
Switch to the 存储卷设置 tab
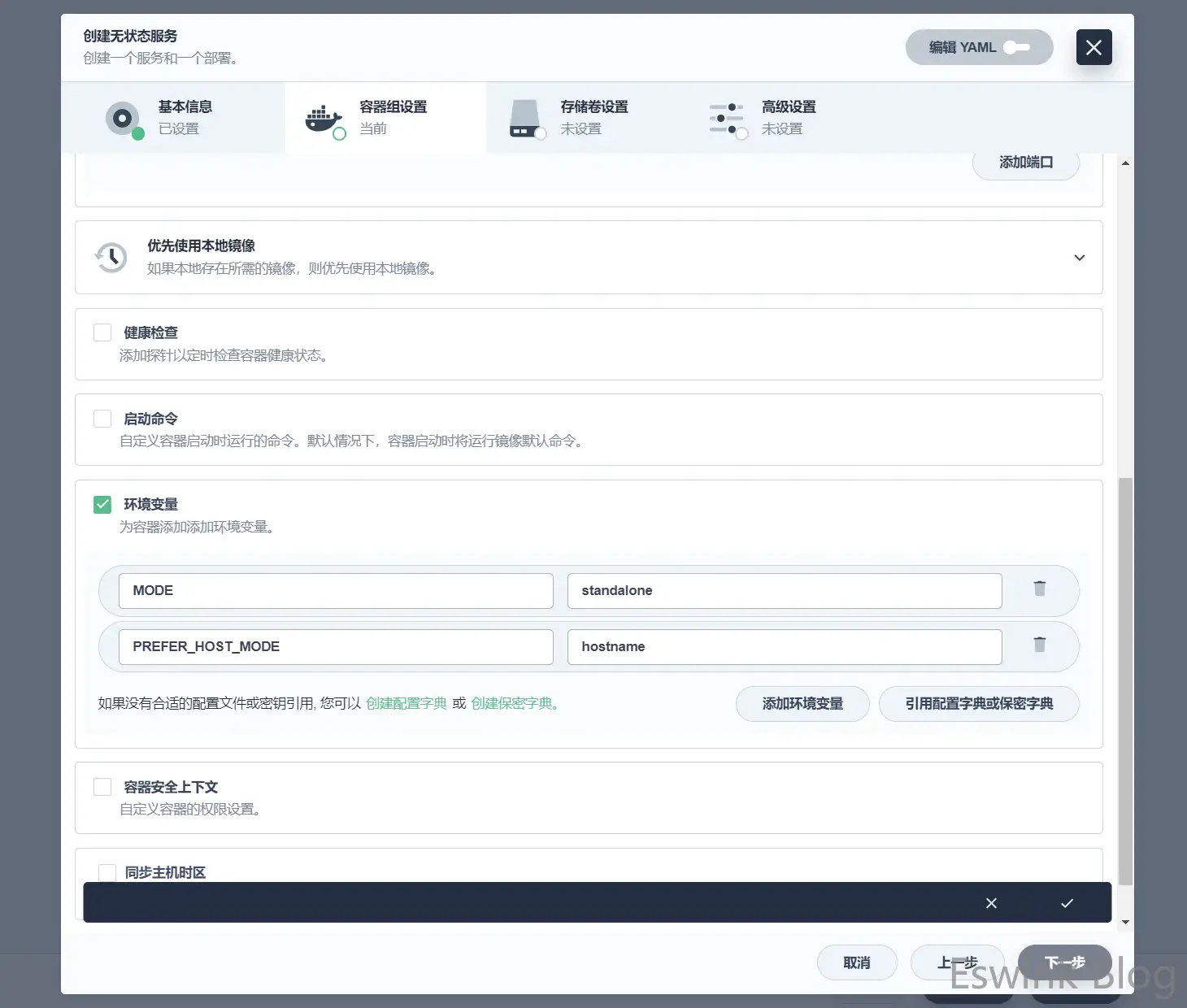click(593, 107)
